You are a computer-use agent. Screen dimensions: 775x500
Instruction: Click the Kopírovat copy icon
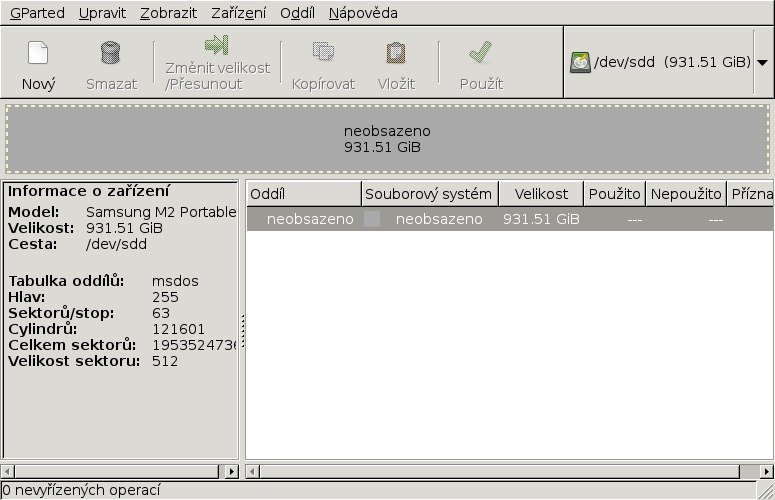pyautogui.click(x=323, y=51)
